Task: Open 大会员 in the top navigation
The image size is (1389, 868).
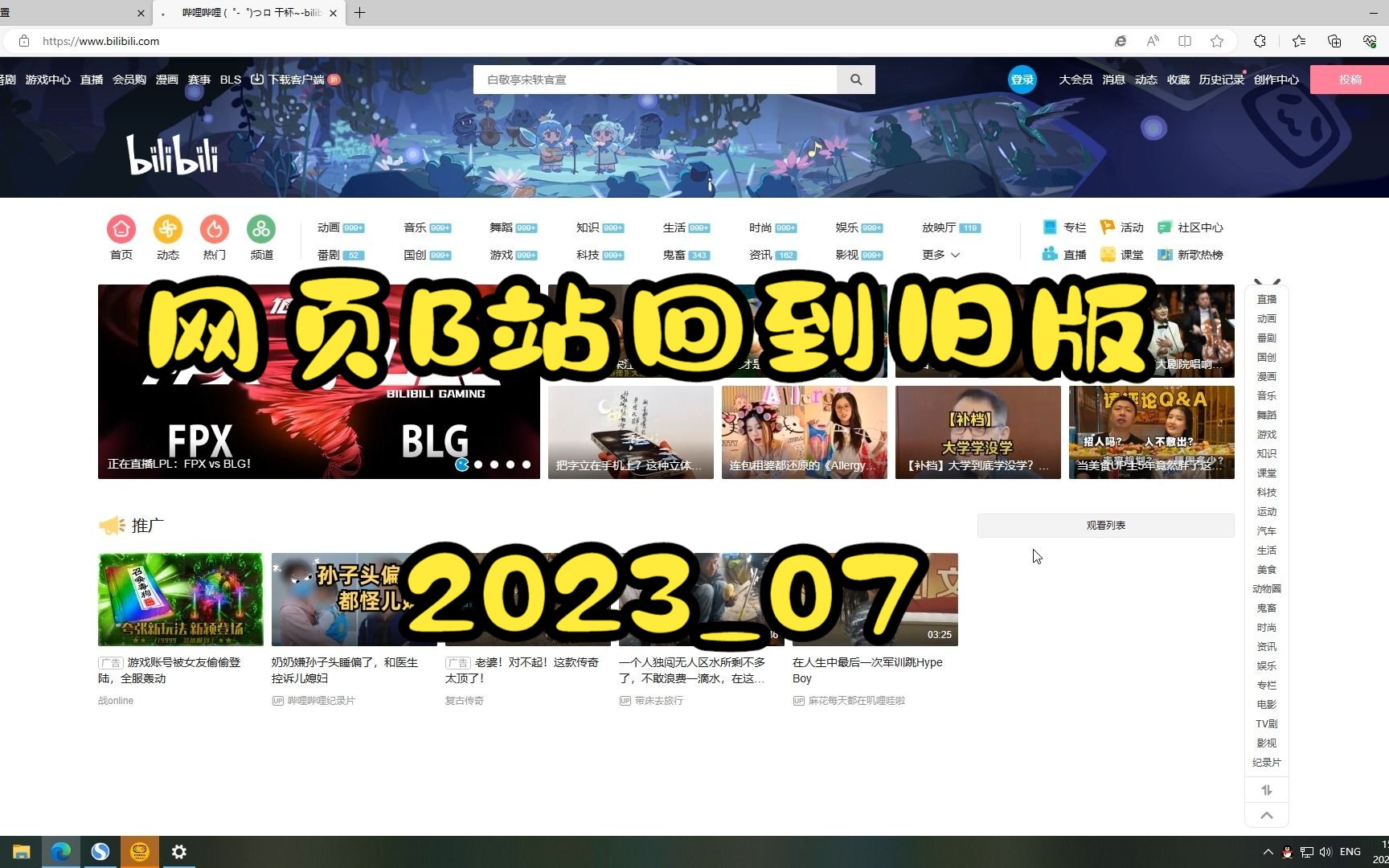Action: (1076, 80)
